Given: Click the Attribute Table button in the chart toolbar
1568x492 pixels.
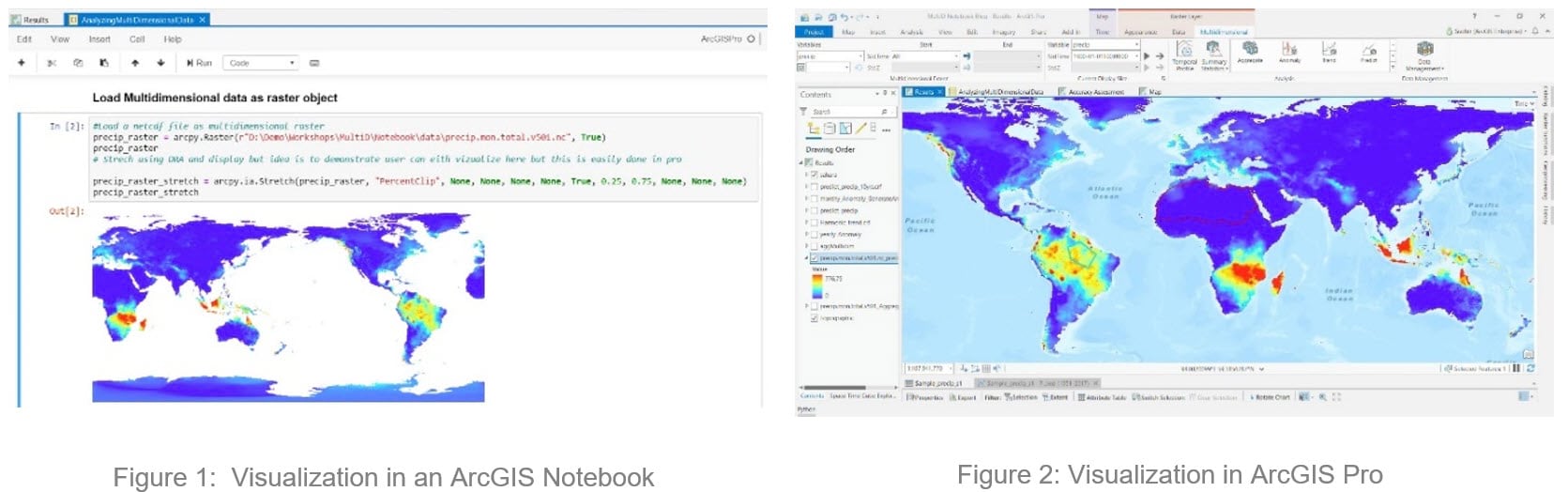Looking at the screenshot, I should [1103, 397].
